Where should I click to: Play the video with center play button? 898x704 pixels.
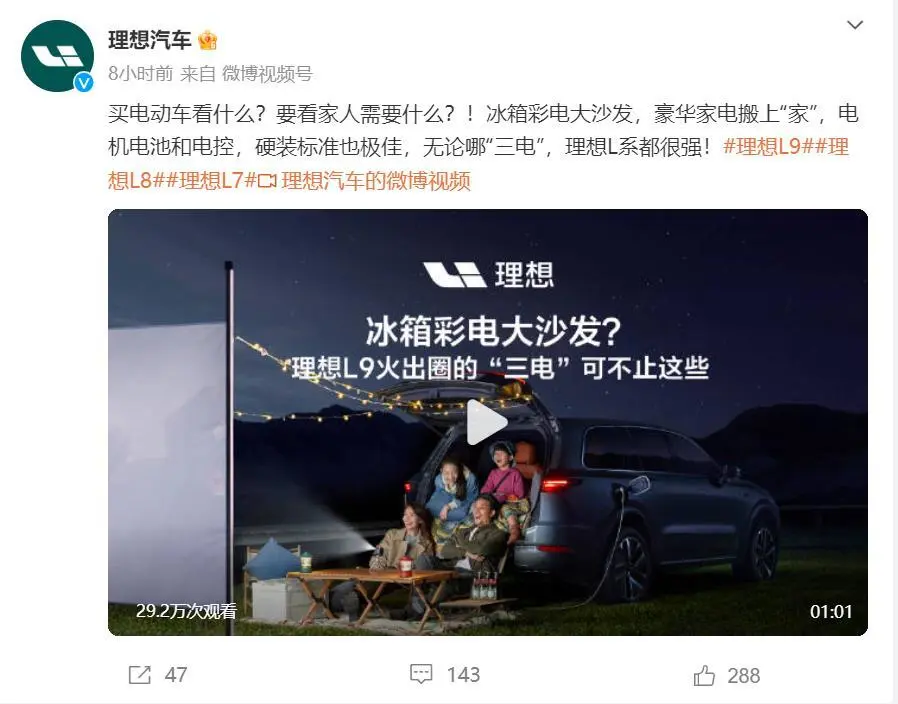(486, 422)
